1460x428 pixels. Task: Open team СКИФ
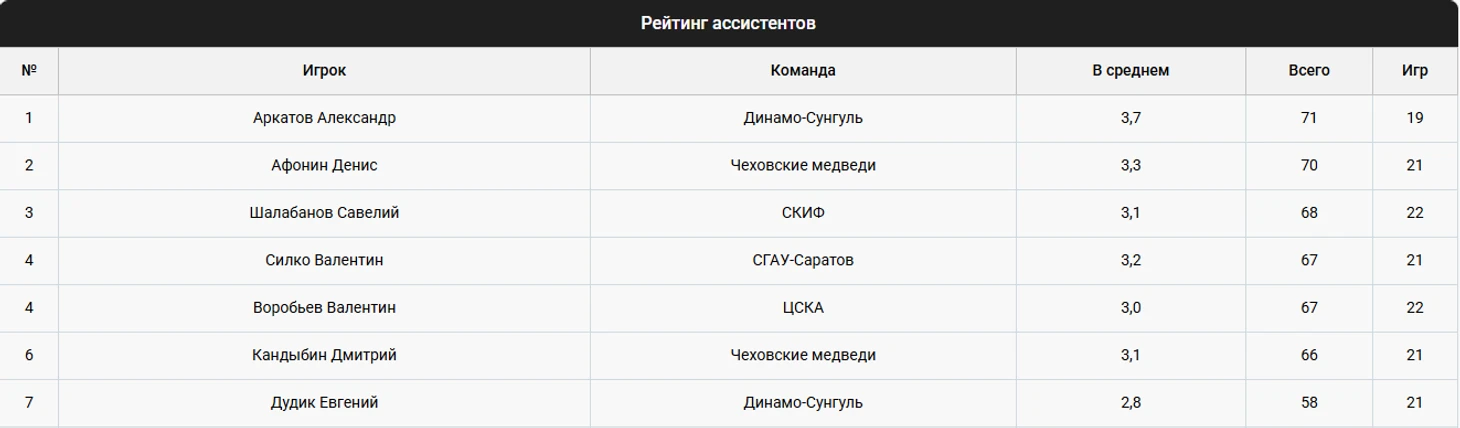pyautogui.click(x=803, y=213)
